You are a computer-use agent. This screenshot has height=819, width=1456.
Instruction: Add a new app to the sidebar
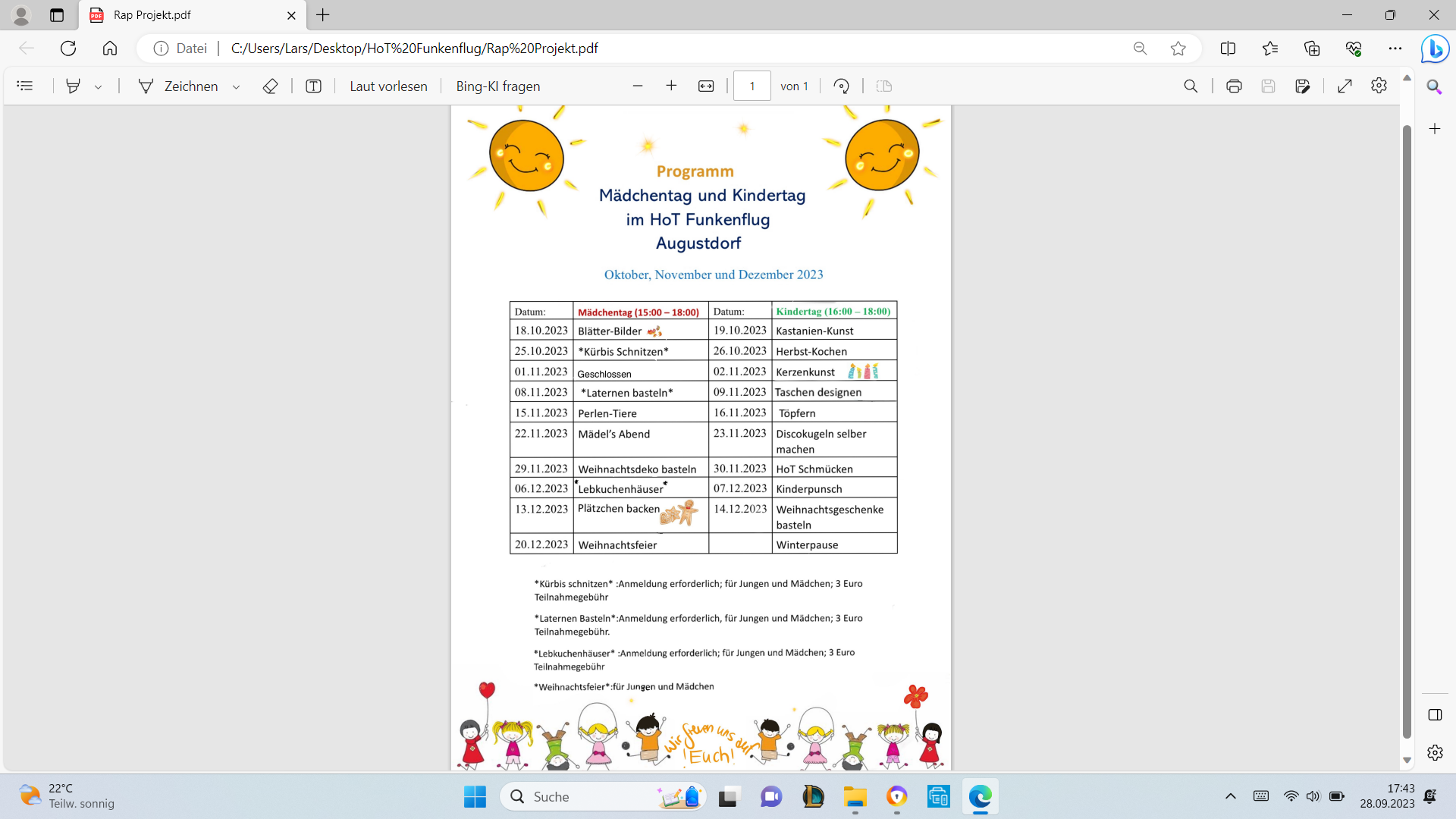[1434, 129]
